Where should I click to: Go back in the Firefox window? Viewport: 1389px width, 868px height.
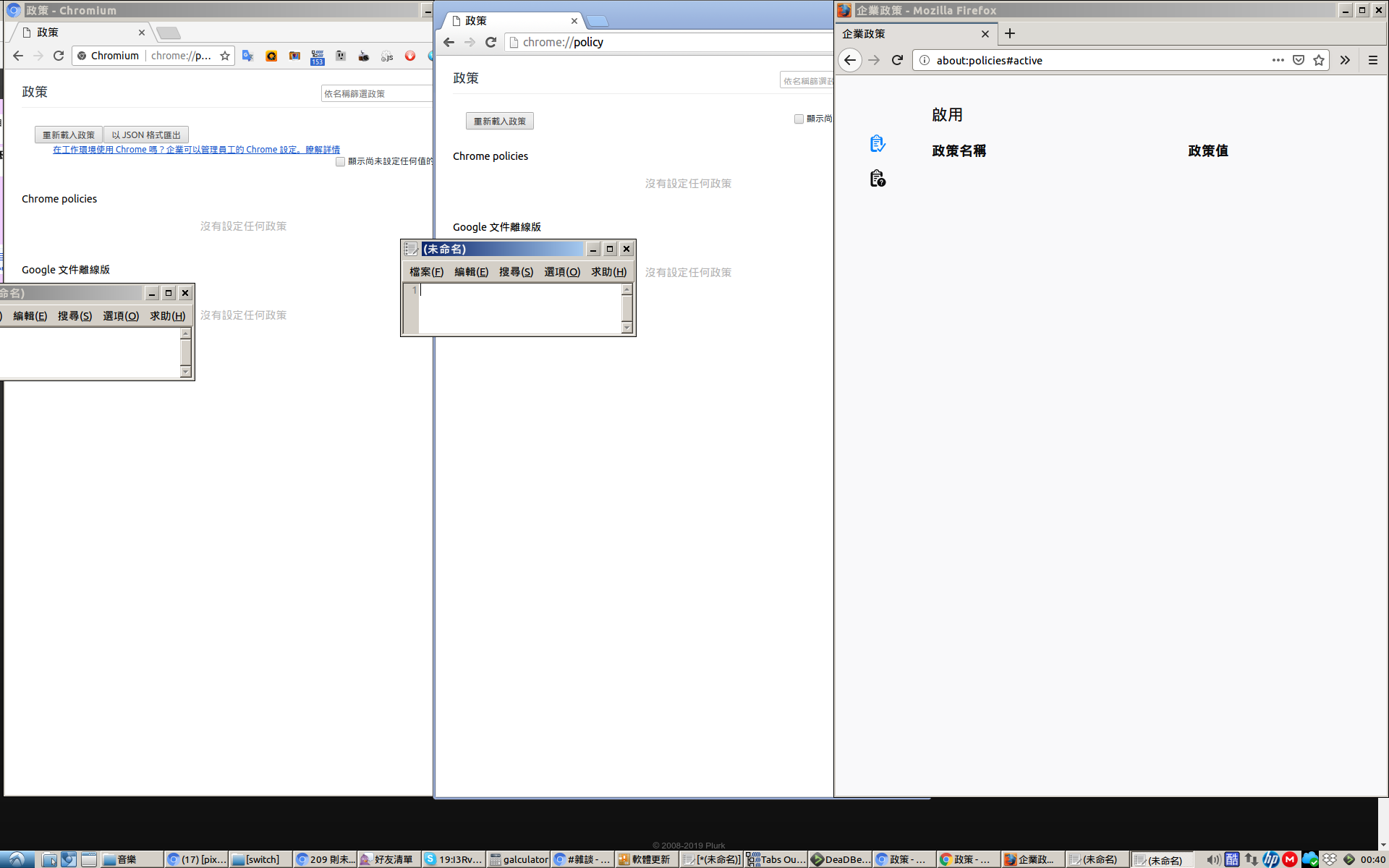(x=850, y=60)
